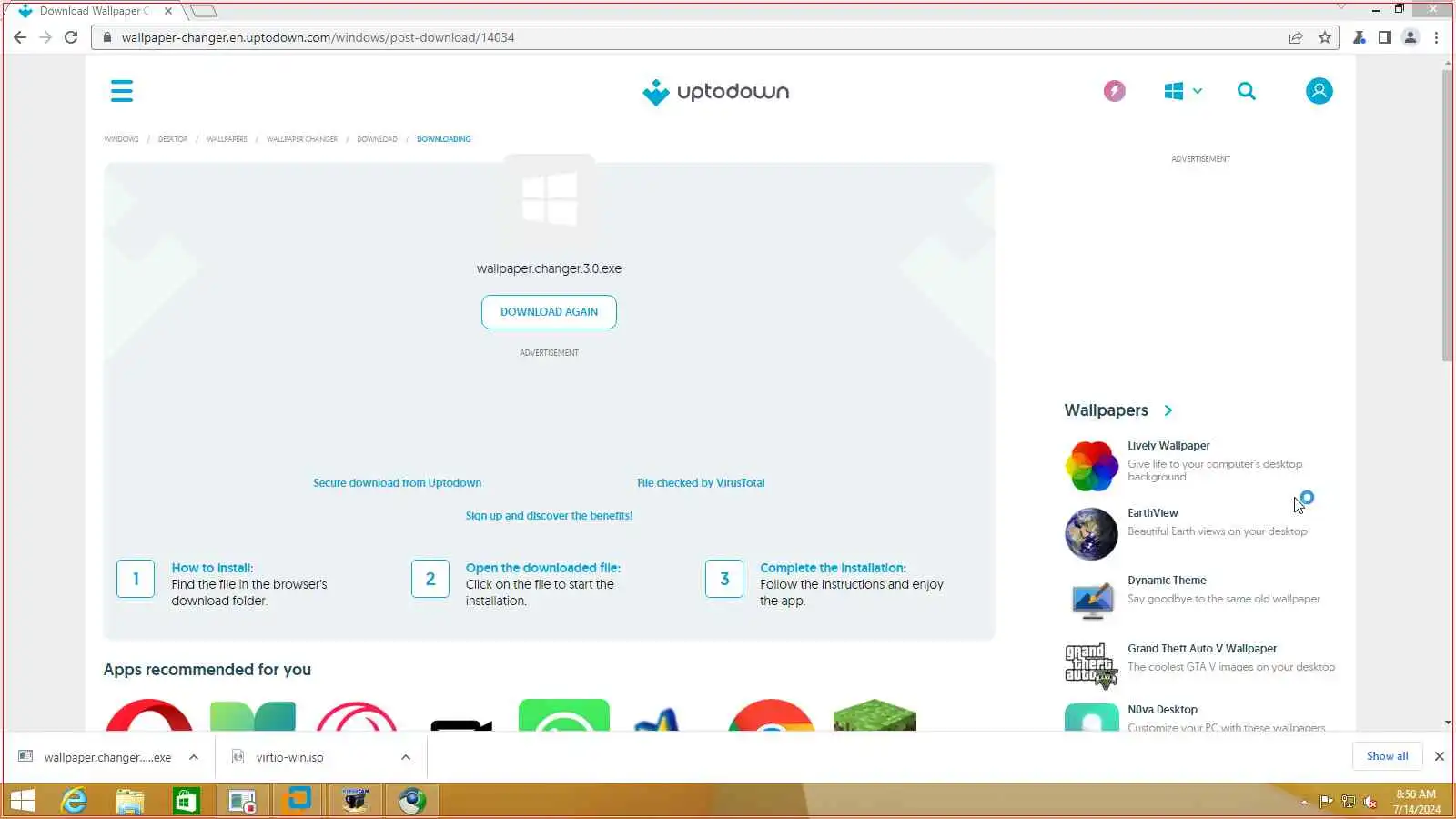The image size is (1456, 819).
Task: Open the orange-blue squares taskbar app
Action: click(x=299, y=801)
